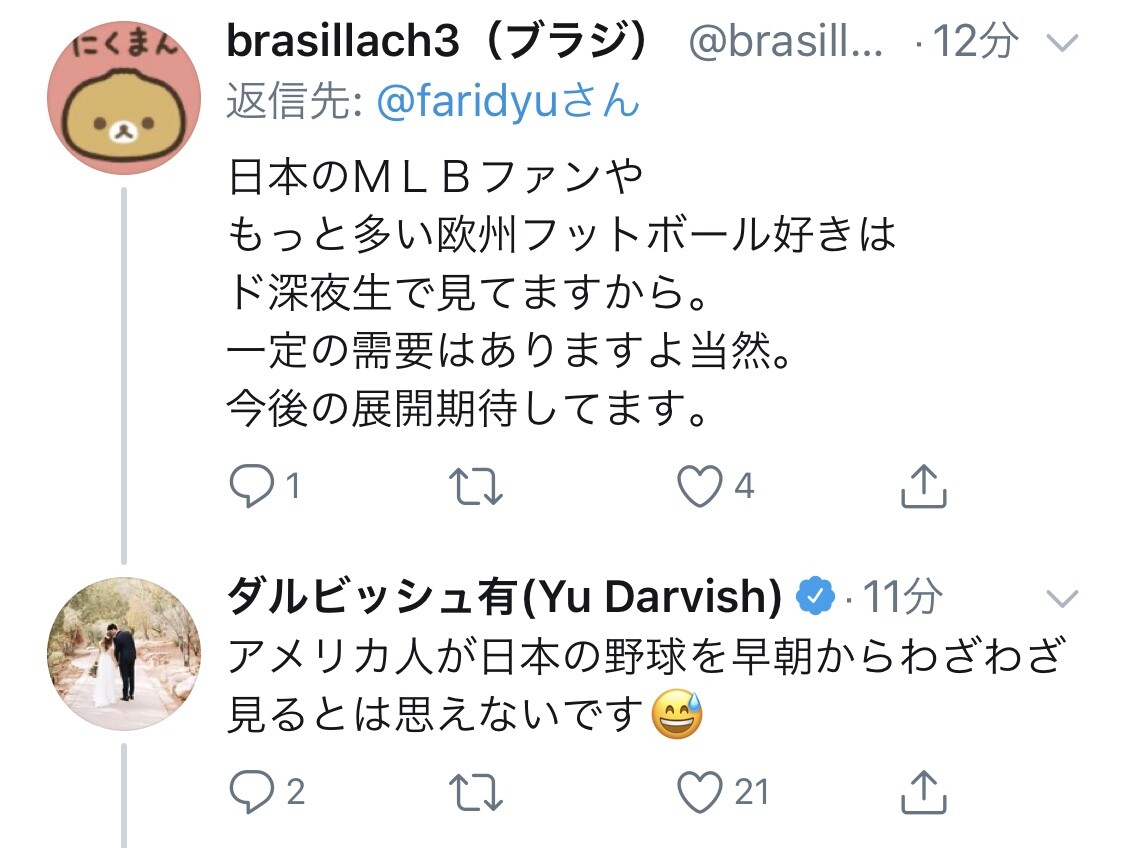This screenshot has width=1124, height=848.
Task: Open ダルビッシュ有(Yu Darvish) display name
Action: 505,596
